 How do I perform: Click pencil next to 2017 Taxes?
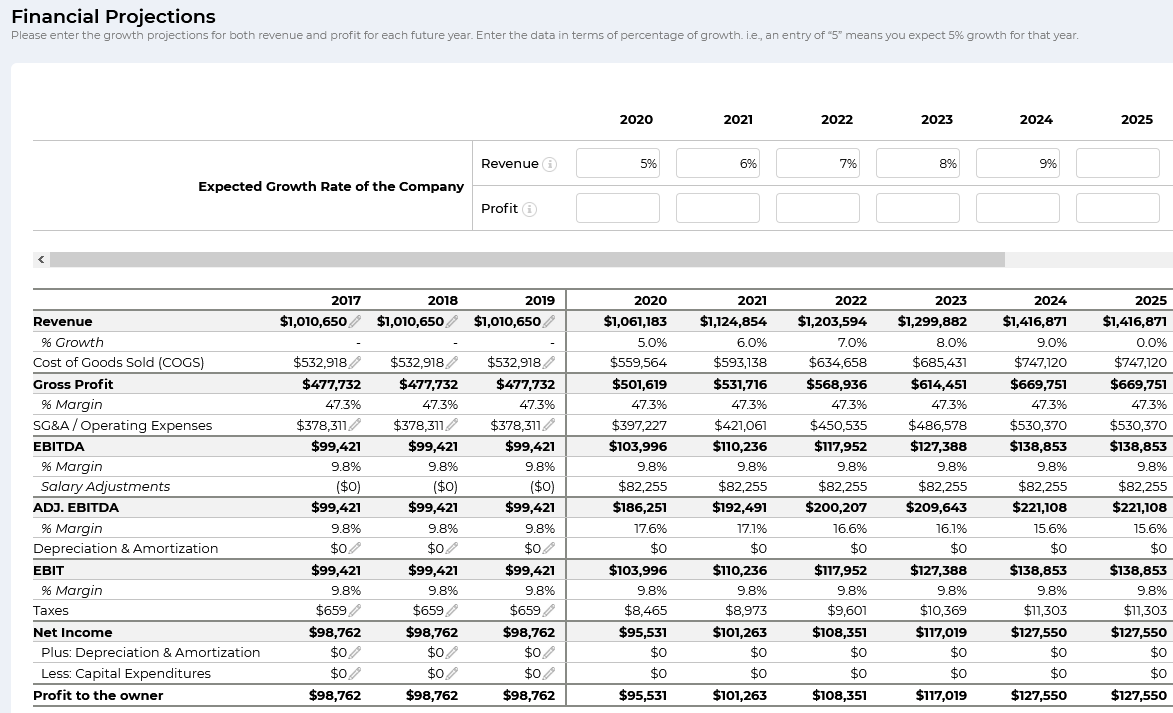(x=355, y=610)
